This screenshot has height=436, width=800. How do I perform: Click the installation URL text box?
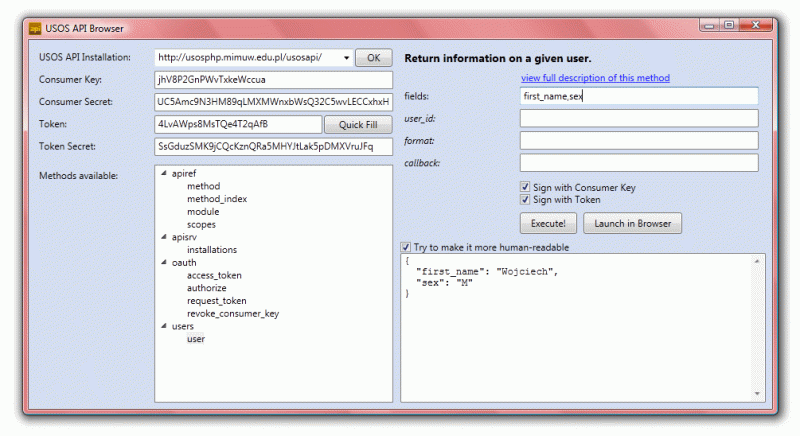[x=248, y=58]
